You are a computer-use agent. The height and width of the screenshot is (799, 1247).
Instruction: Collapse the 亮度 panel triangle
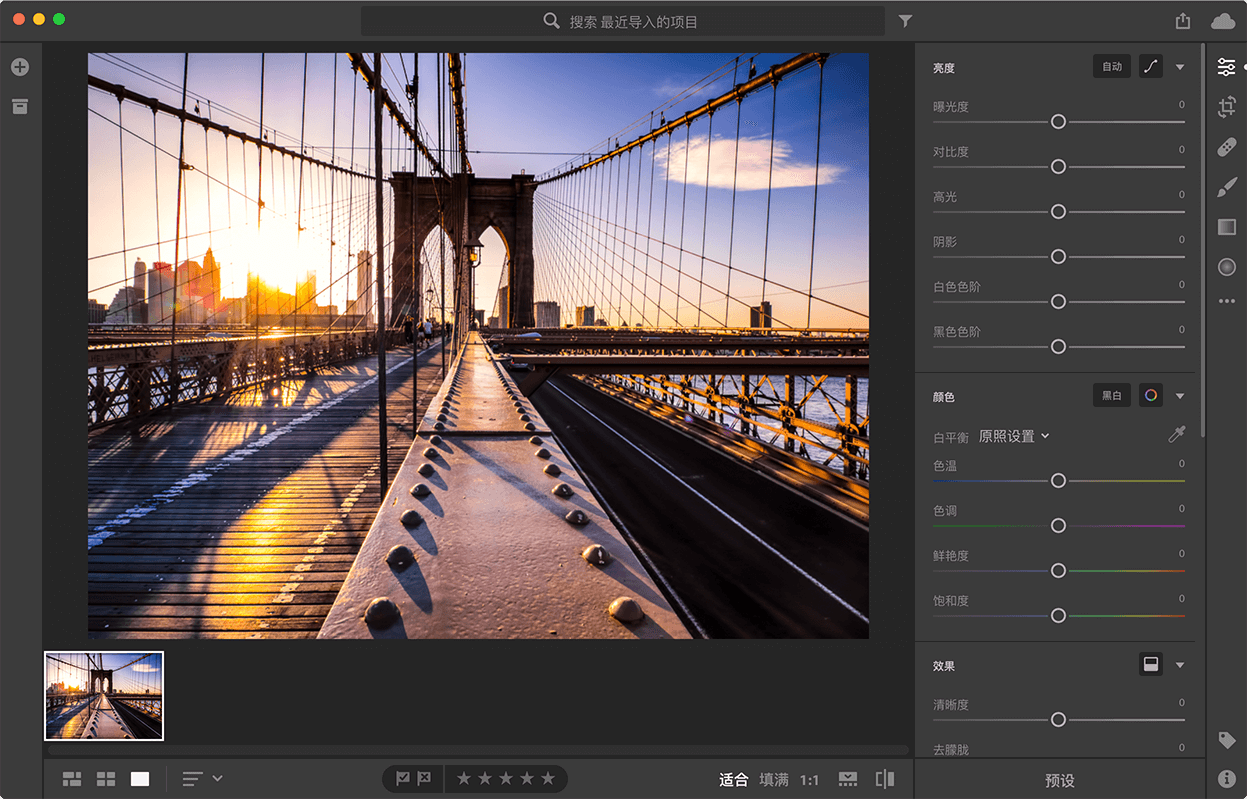click(1180, 67)
